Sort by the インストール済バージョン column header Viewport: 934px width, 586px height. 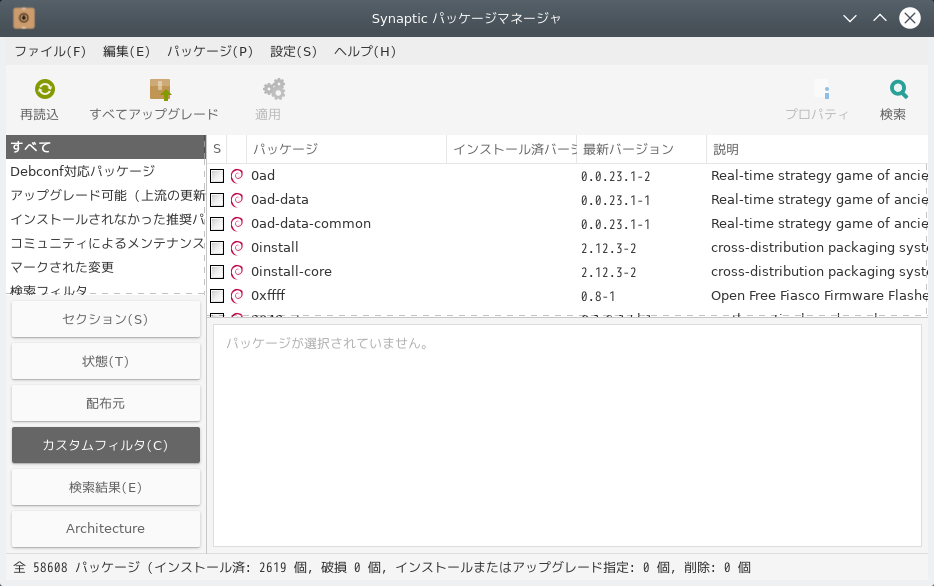pos(512,149)
